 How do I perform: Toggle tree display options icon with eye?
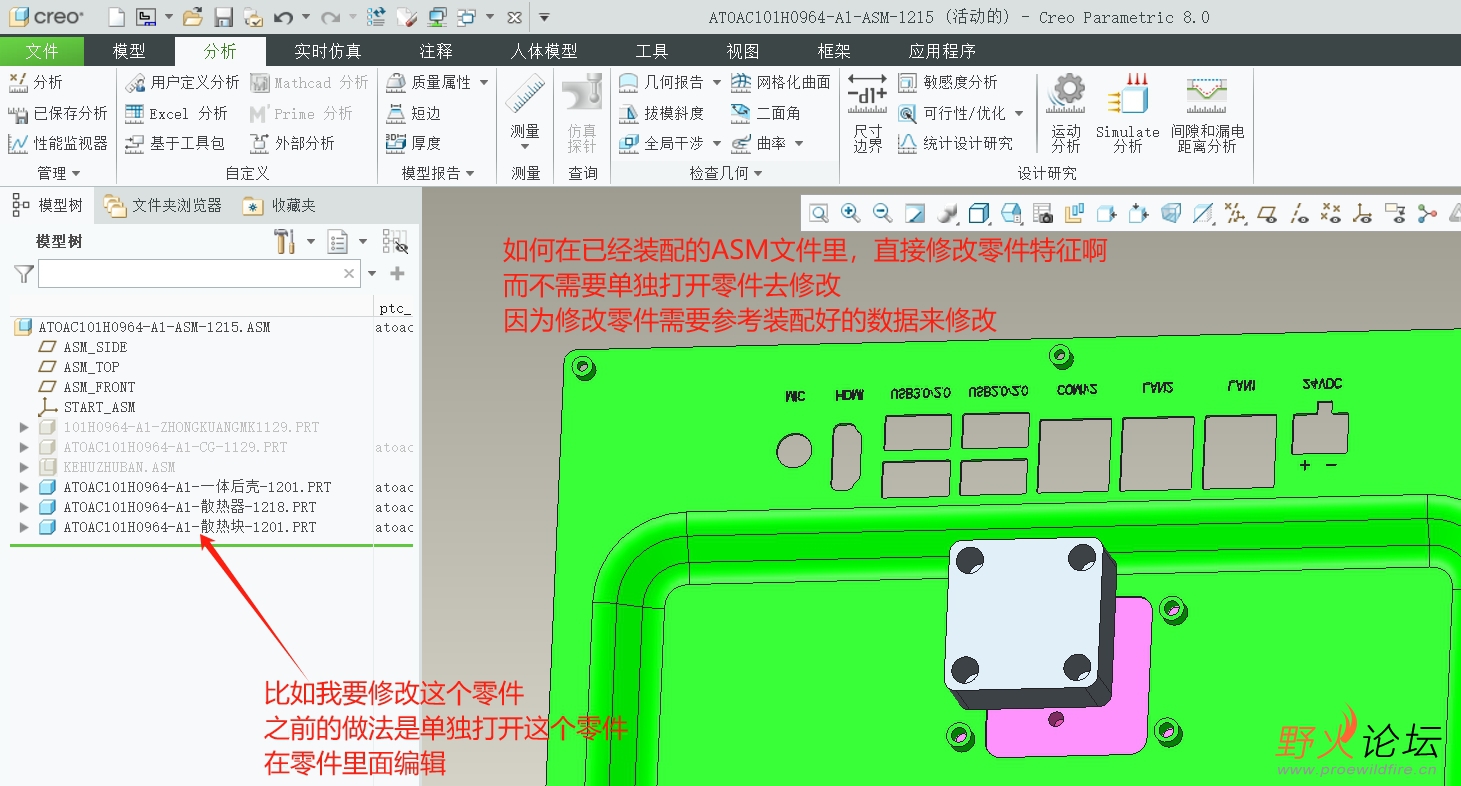tap(396, 241)
